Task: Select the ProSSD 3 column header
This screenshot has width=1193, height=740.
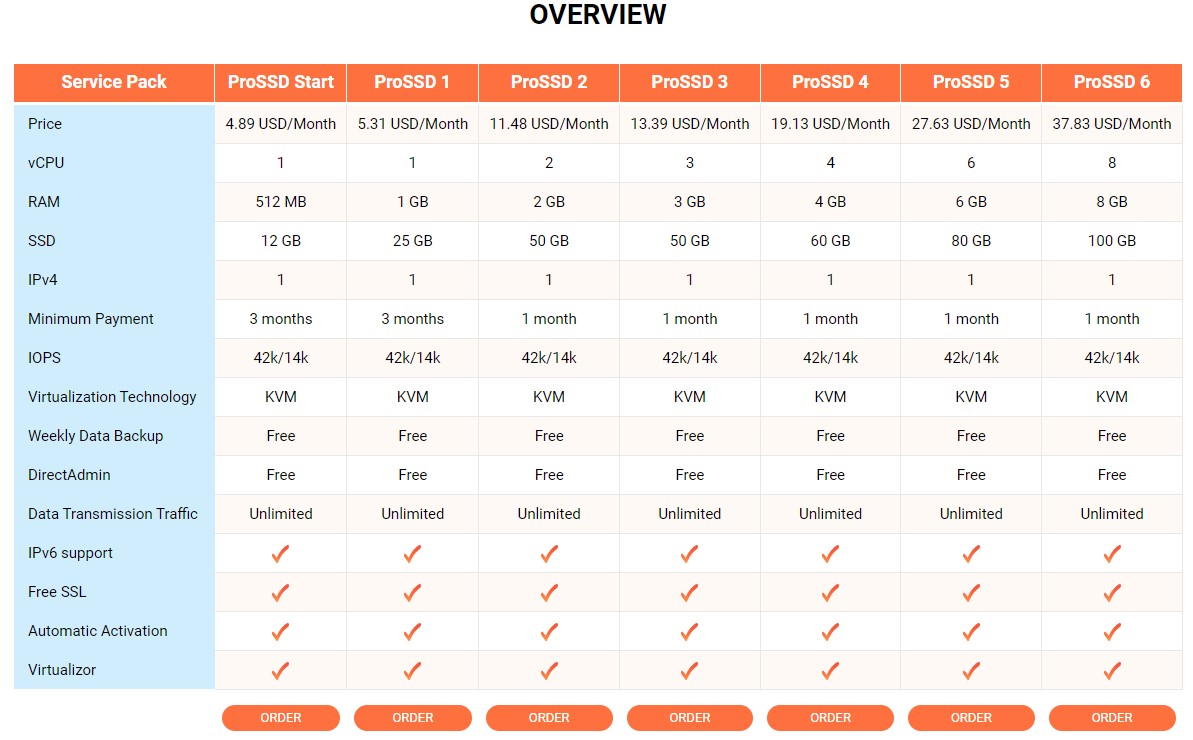Action: [x=690, y=82]
